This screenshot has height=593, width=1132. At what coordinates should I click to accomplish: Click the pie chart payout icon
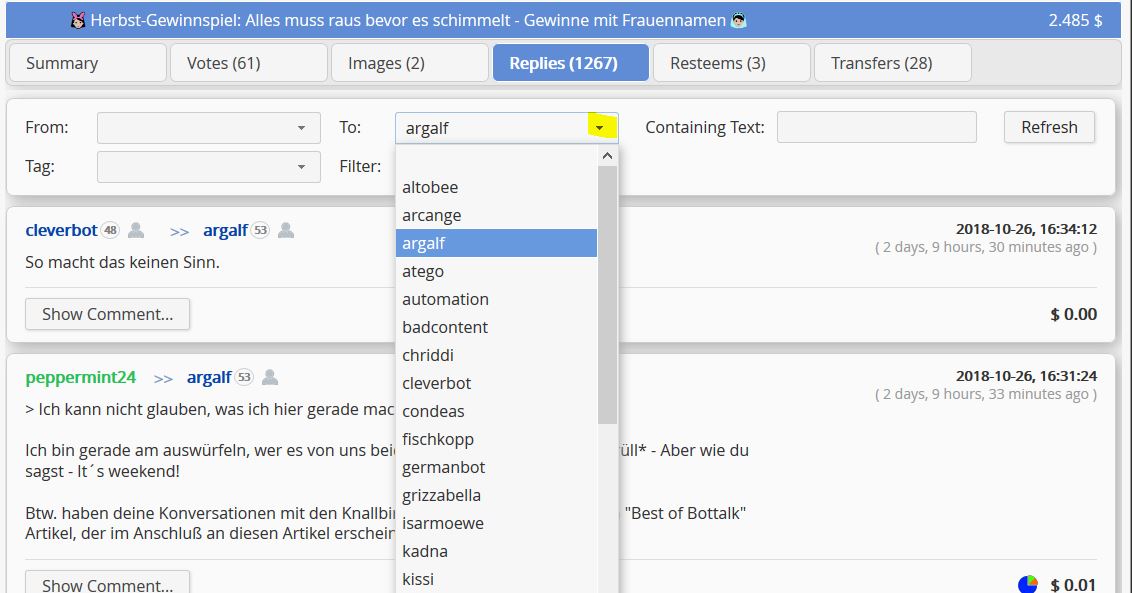(x=1027, y=584)
